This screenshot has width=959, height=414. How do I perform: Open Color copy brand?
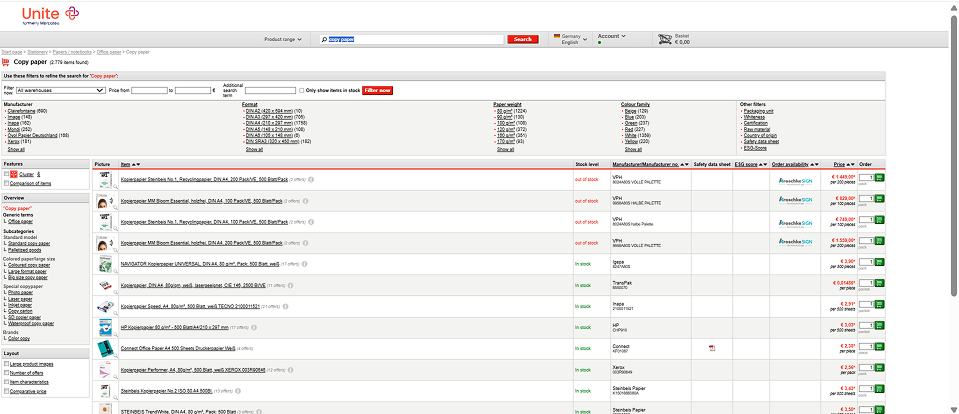point(18,338)
